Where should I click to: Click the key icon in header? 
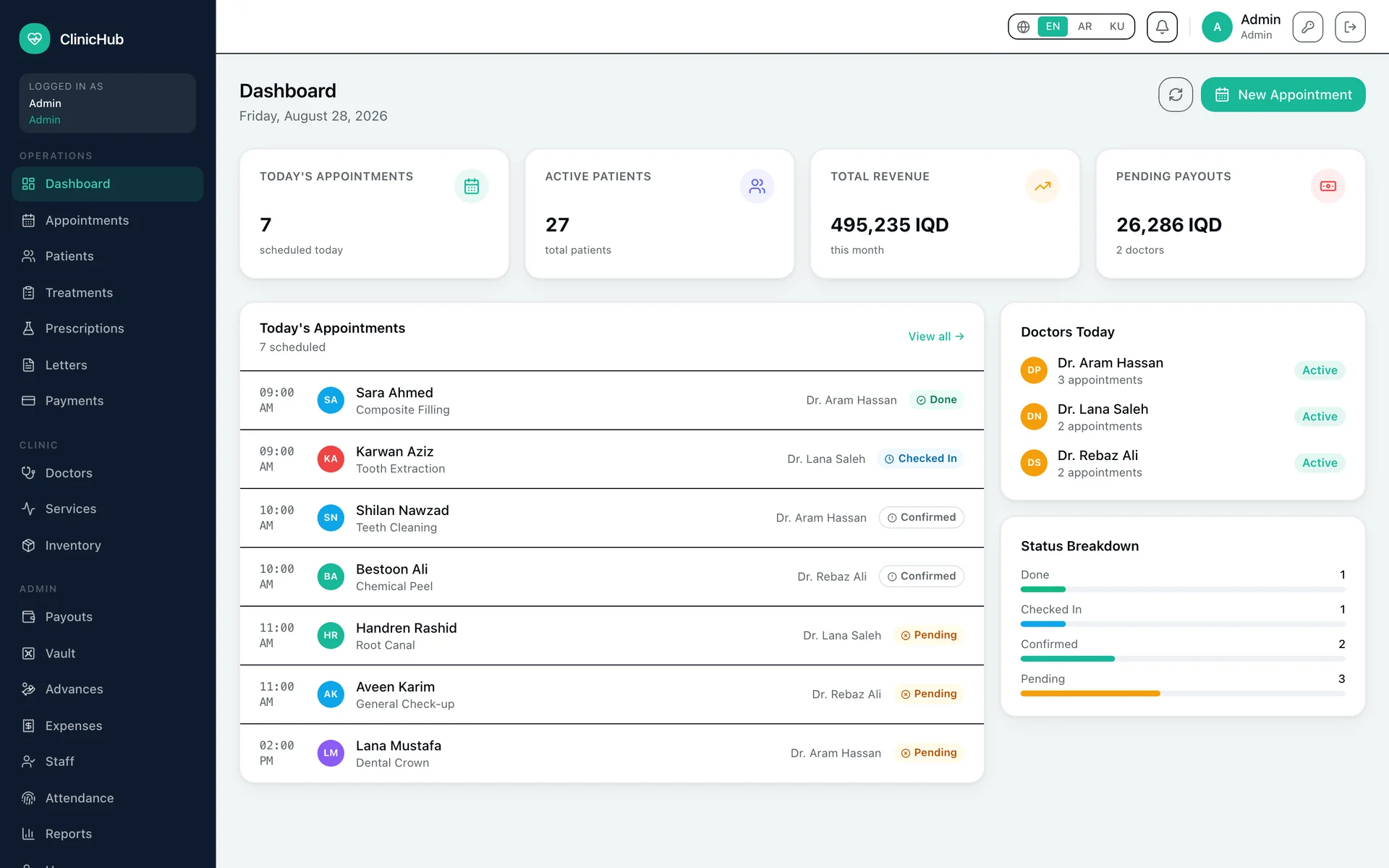coord(1308,27)
